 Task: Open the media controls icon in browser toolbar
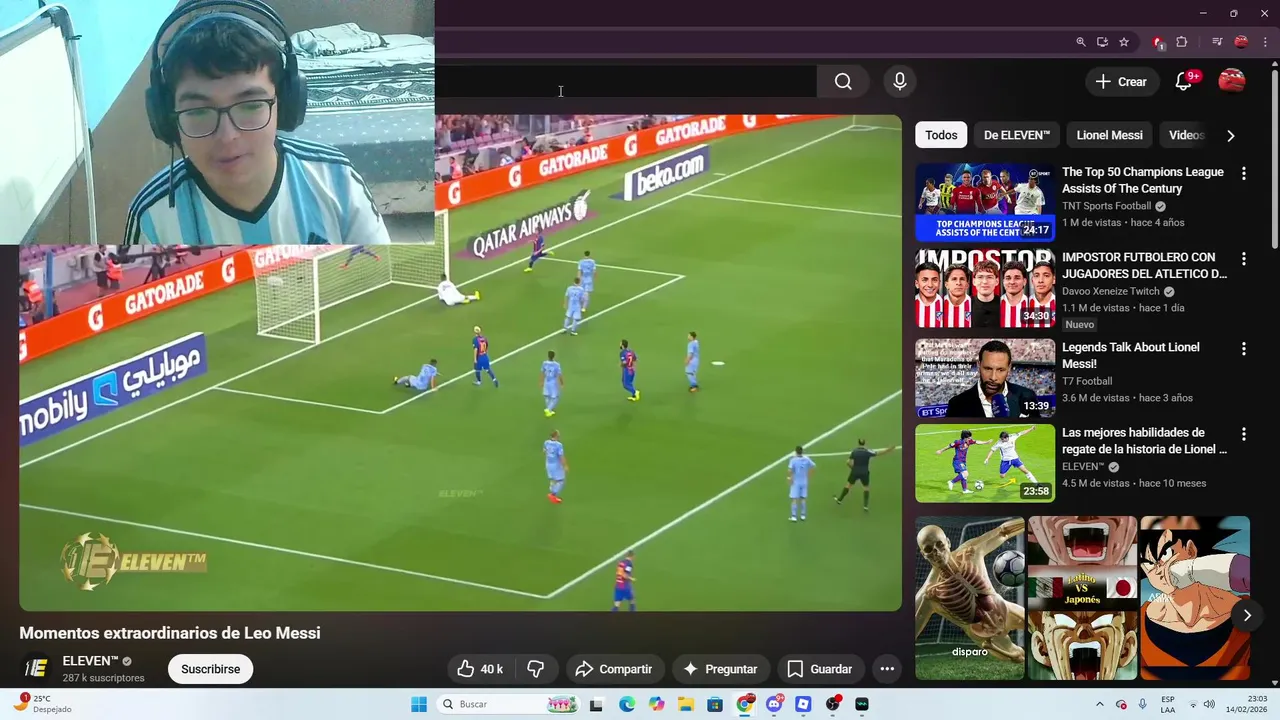(x=1217, y=42)
